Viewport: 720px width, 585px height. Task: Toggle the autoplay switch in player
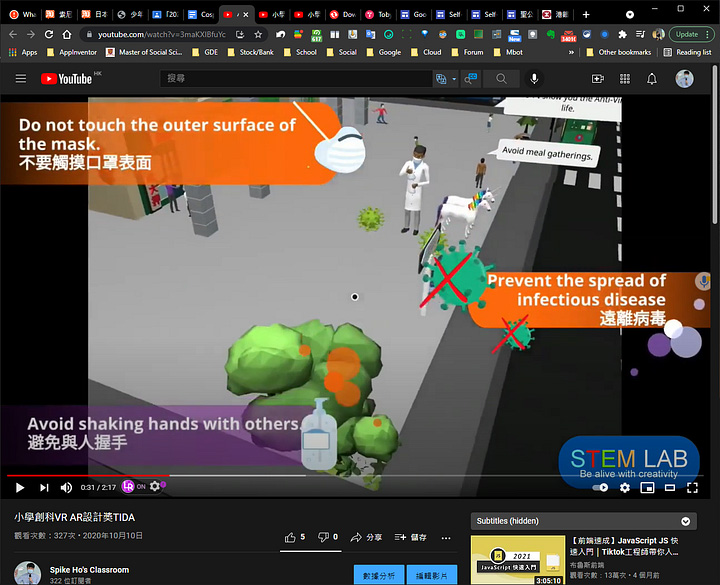601,487
